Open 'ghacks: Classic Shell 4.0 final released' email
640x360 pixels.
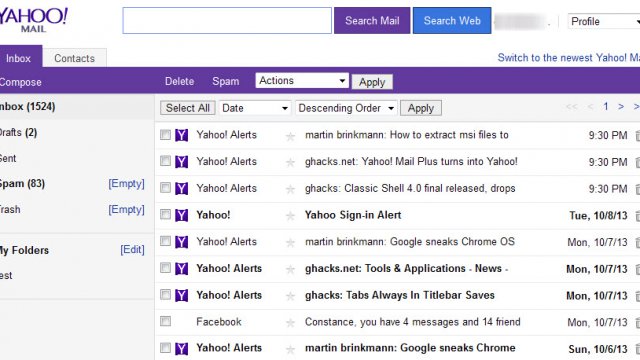click(410, 188)
